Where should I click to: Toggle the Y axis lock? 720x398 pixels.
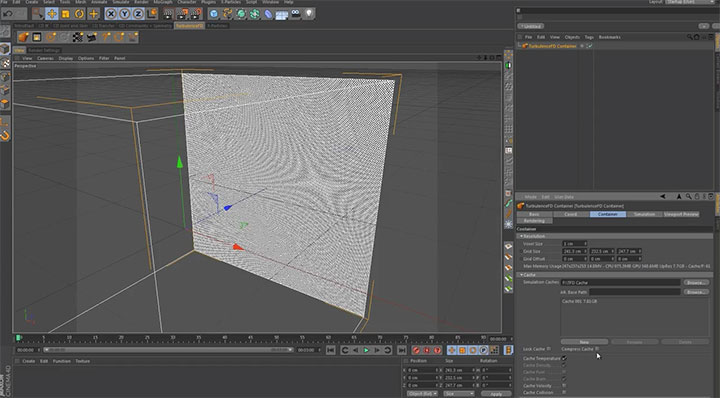[124, 14]
